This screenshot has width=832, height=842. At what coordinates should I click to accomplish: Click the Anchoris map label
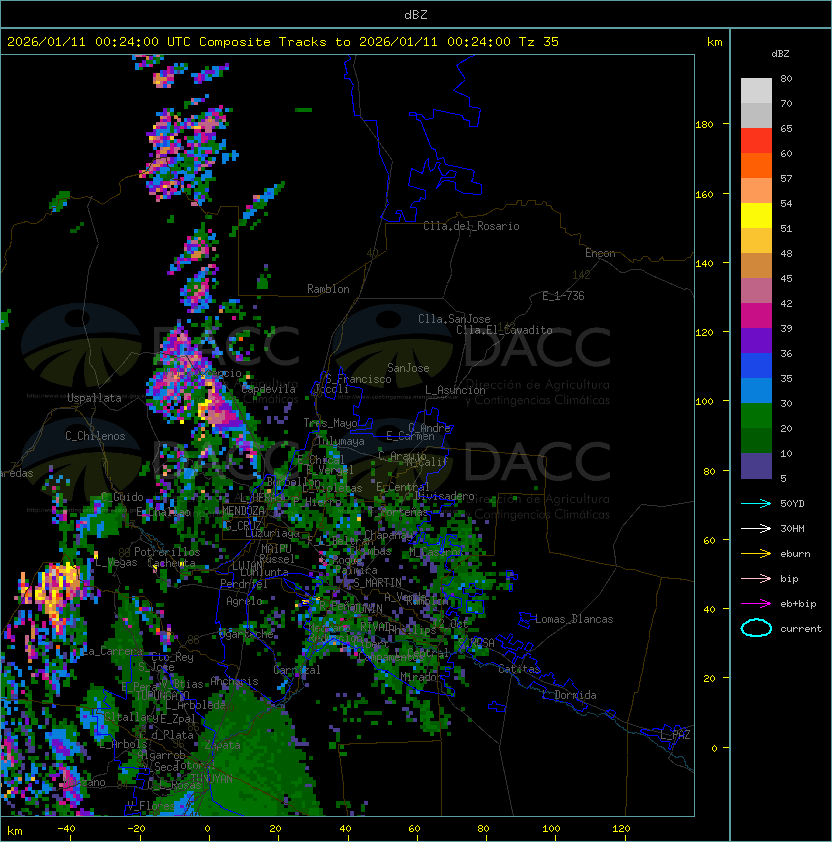(234, 681)
